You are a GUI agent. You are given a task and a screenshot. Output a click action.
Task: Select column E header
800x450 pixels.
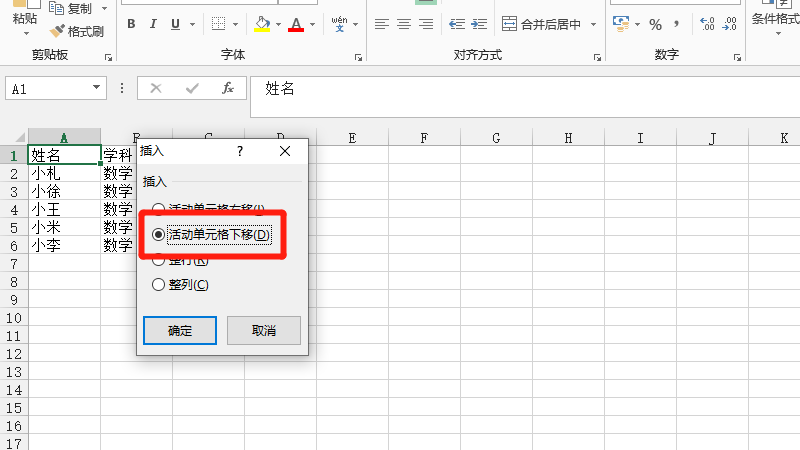click(x=352, y=138)
